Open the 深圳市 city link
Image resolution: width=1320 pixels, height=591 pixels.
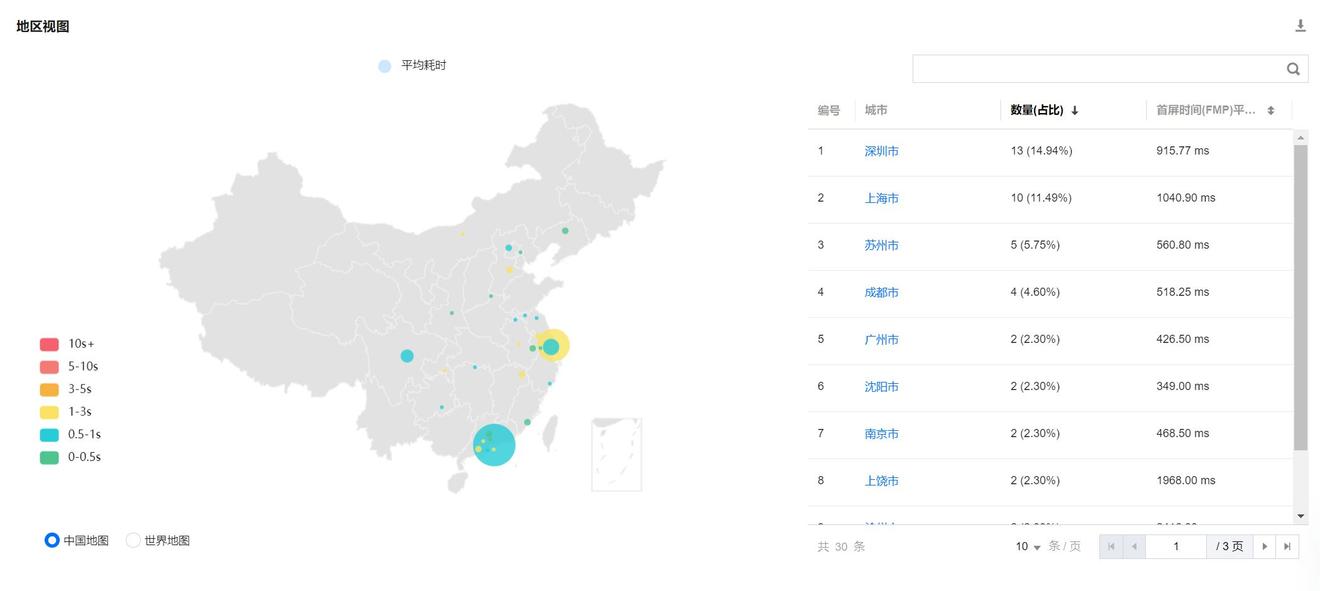pyautogui.click(x=881, y=152)
